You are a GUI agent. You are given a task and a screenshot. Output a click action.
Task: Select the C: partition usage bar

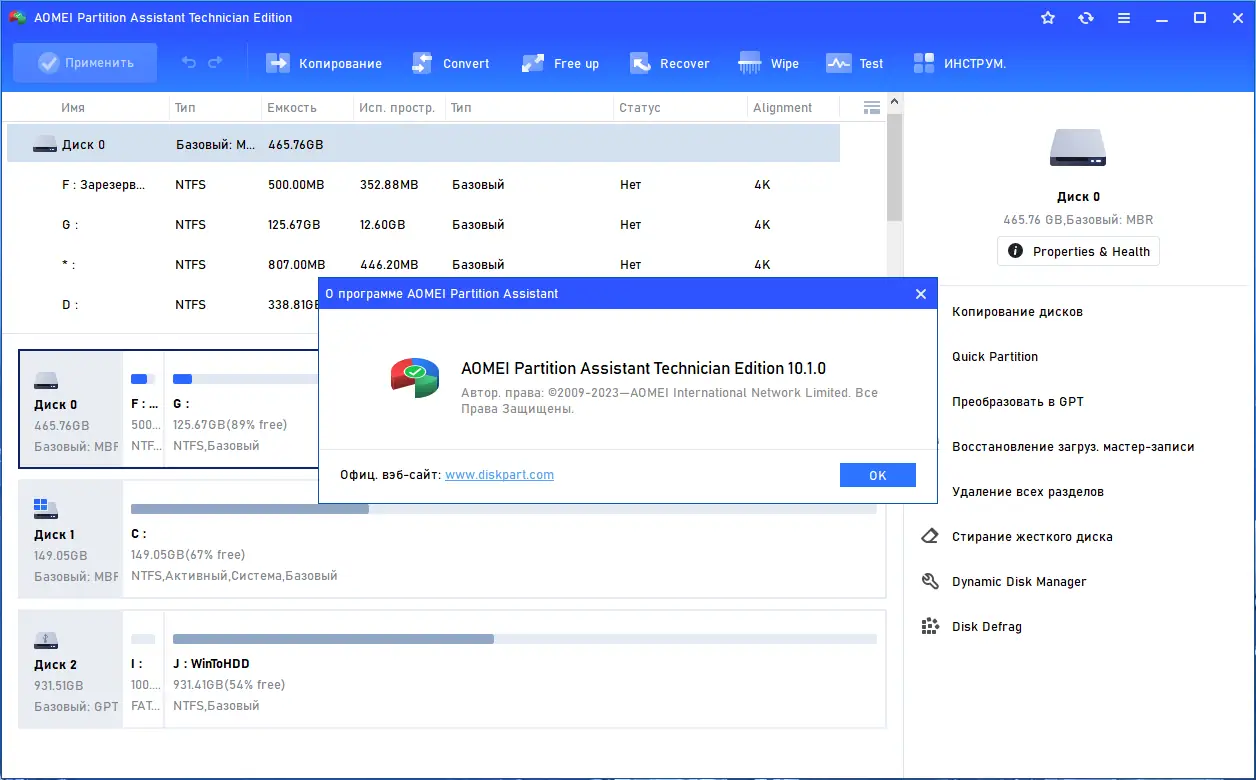point(500,508)
